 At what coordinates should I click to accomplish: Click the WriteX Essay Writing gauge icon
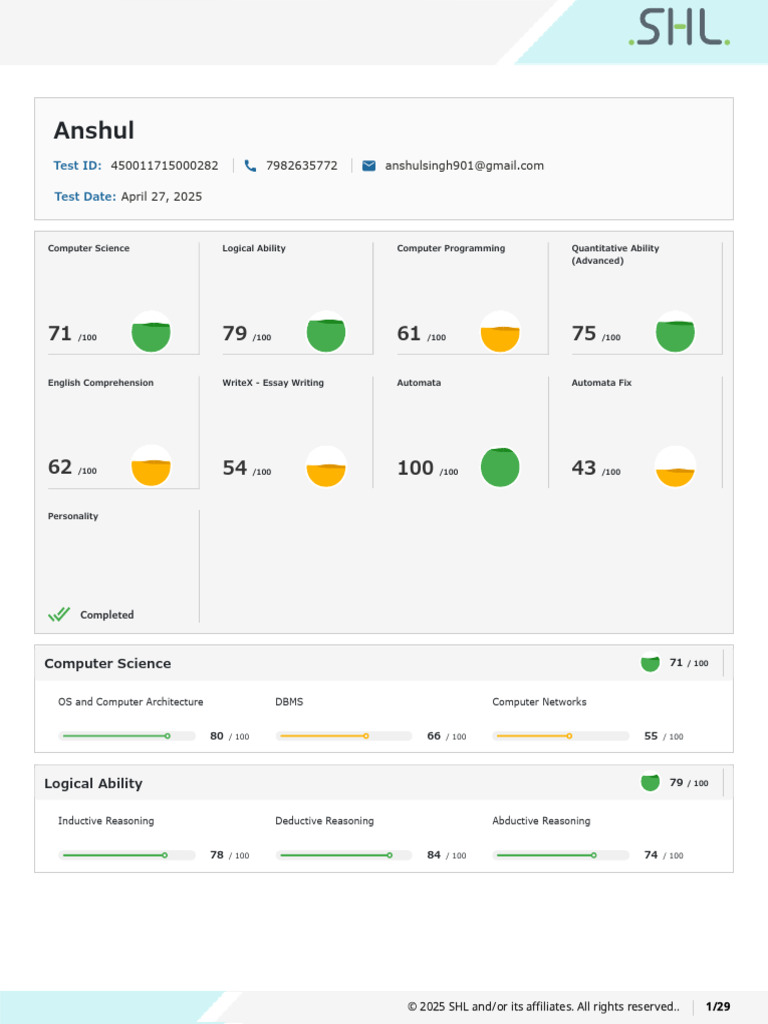point(326,467)
